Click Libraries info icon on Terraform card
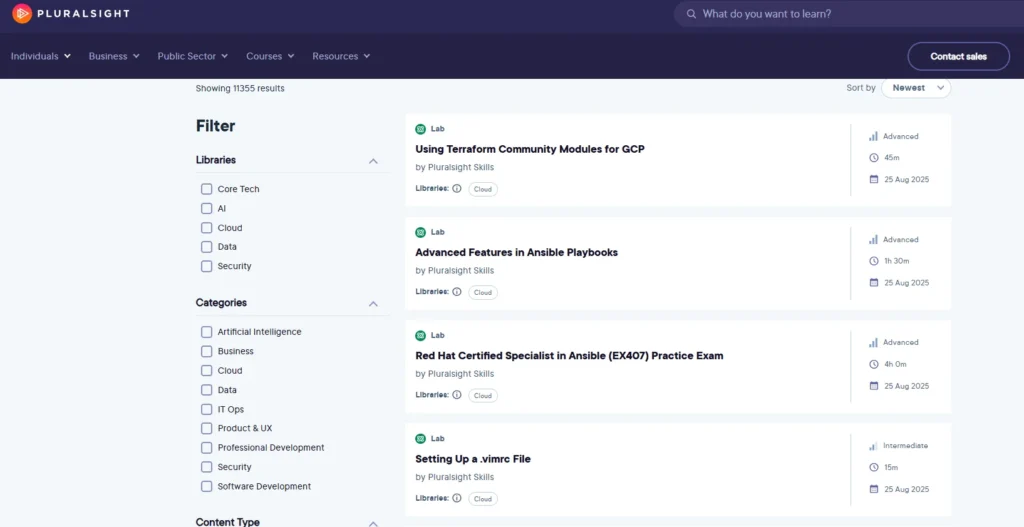 [456, 188]
